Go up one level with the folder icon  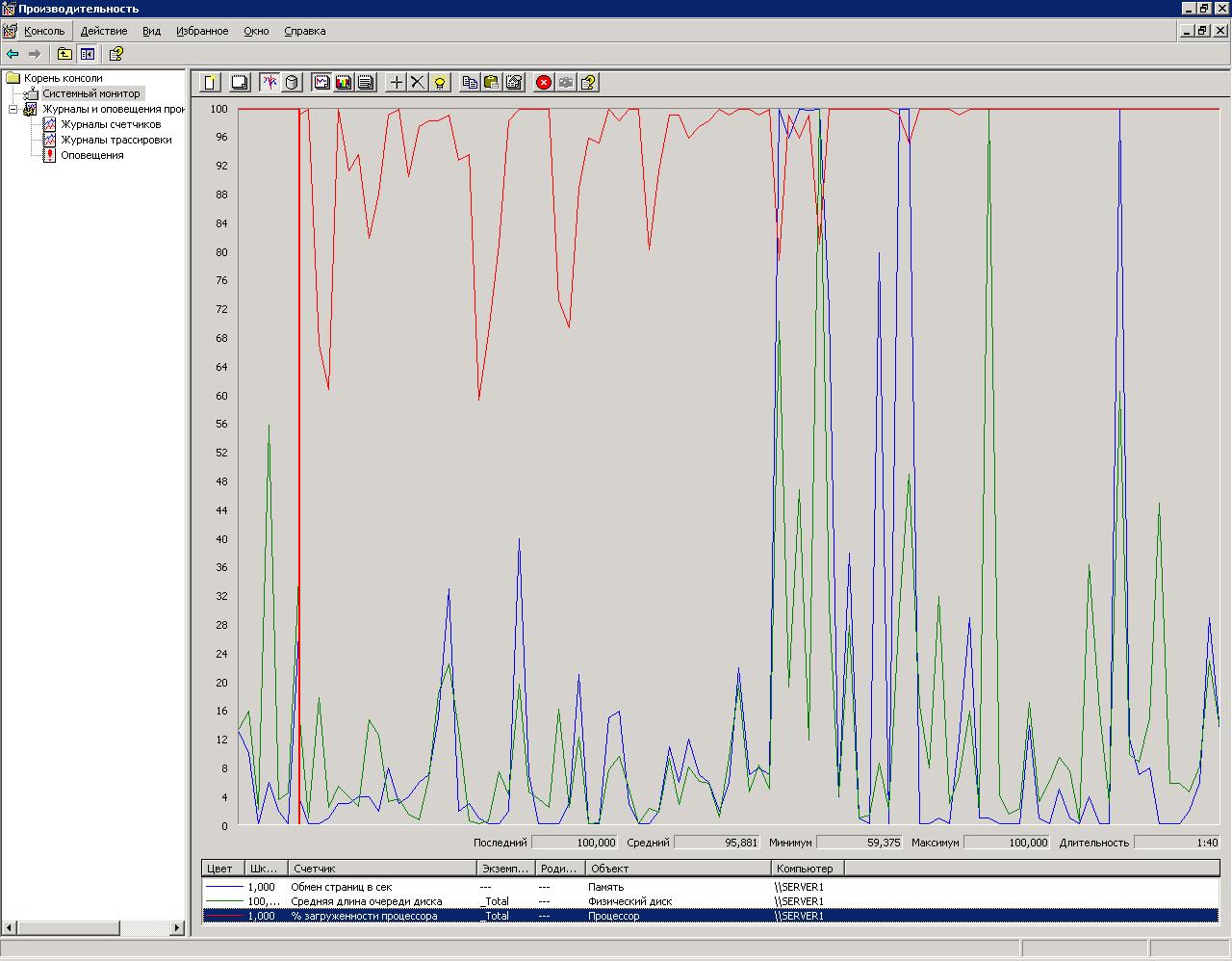[x=64, y=54]
